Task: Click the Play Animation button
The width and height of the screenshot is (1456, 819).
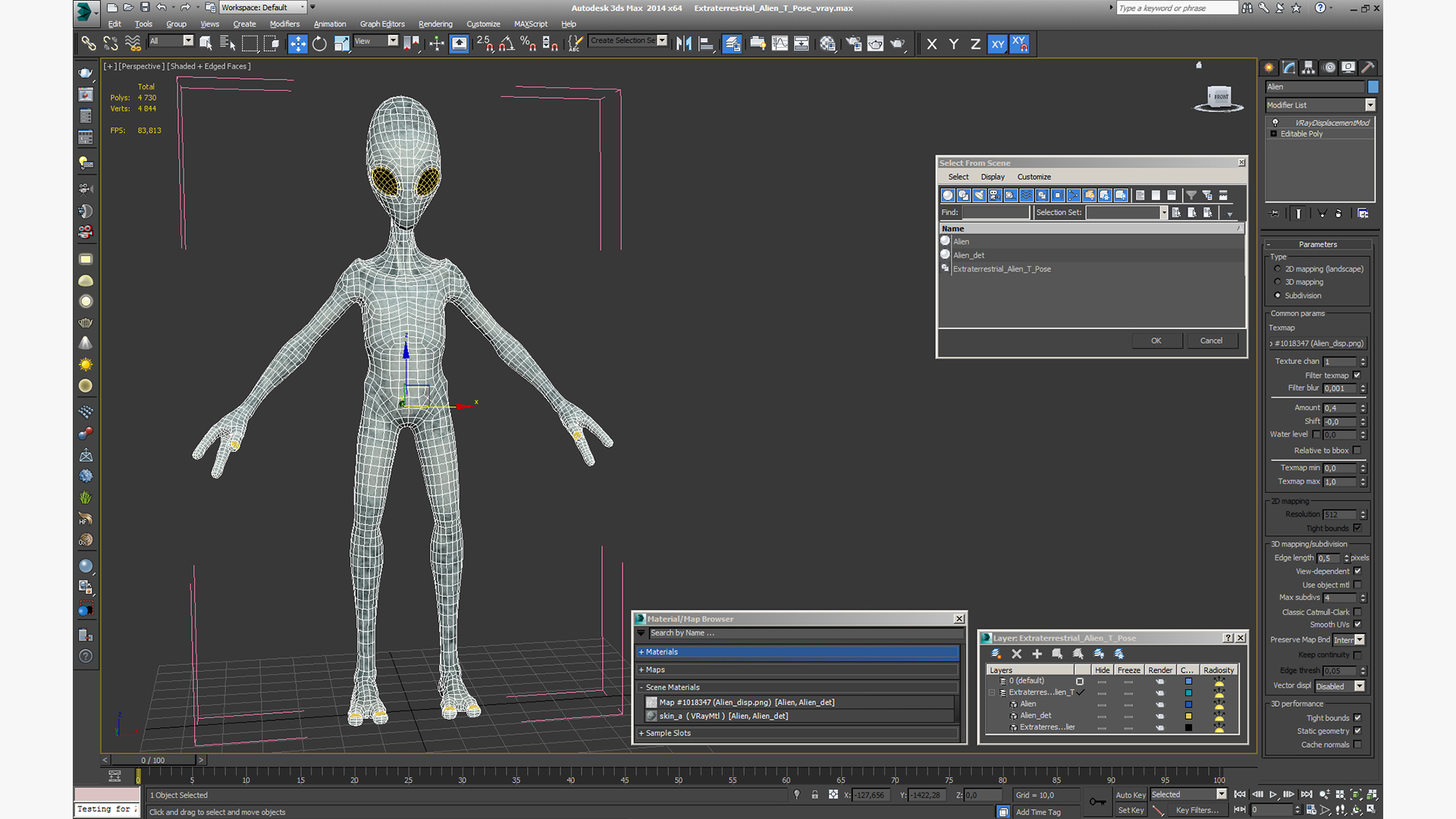Action: click(x=1273, y=795)
